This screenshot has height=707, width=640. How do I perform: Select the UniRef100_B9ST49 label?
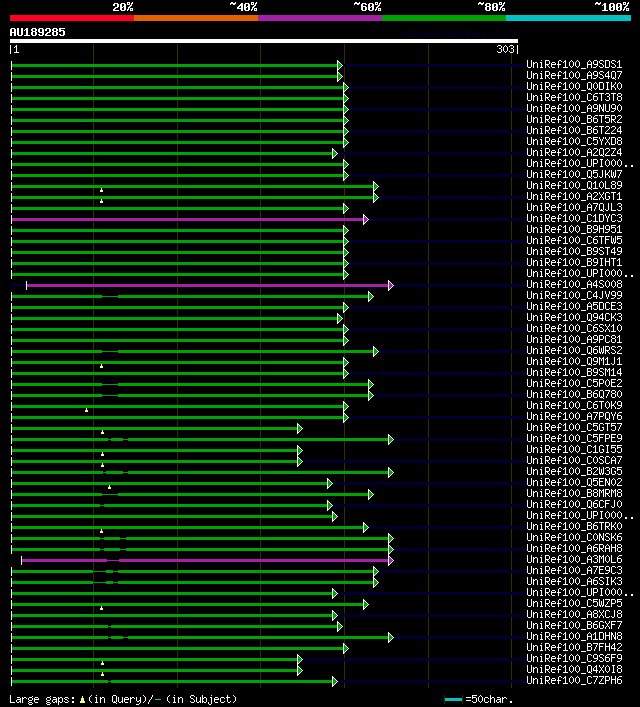[x=574, y=251]
